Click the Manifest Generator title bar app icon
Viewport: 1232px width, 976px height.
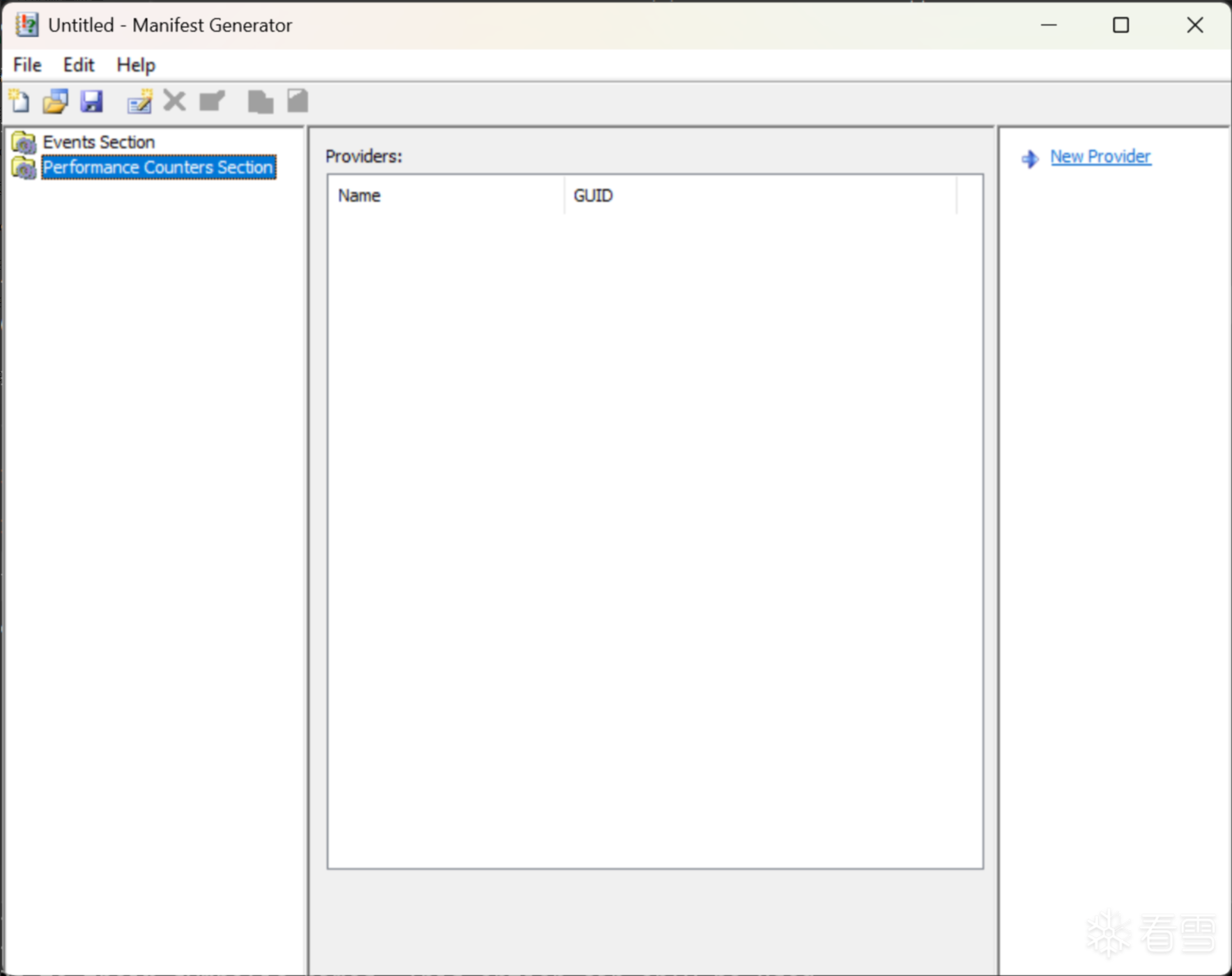coord(26,25)
